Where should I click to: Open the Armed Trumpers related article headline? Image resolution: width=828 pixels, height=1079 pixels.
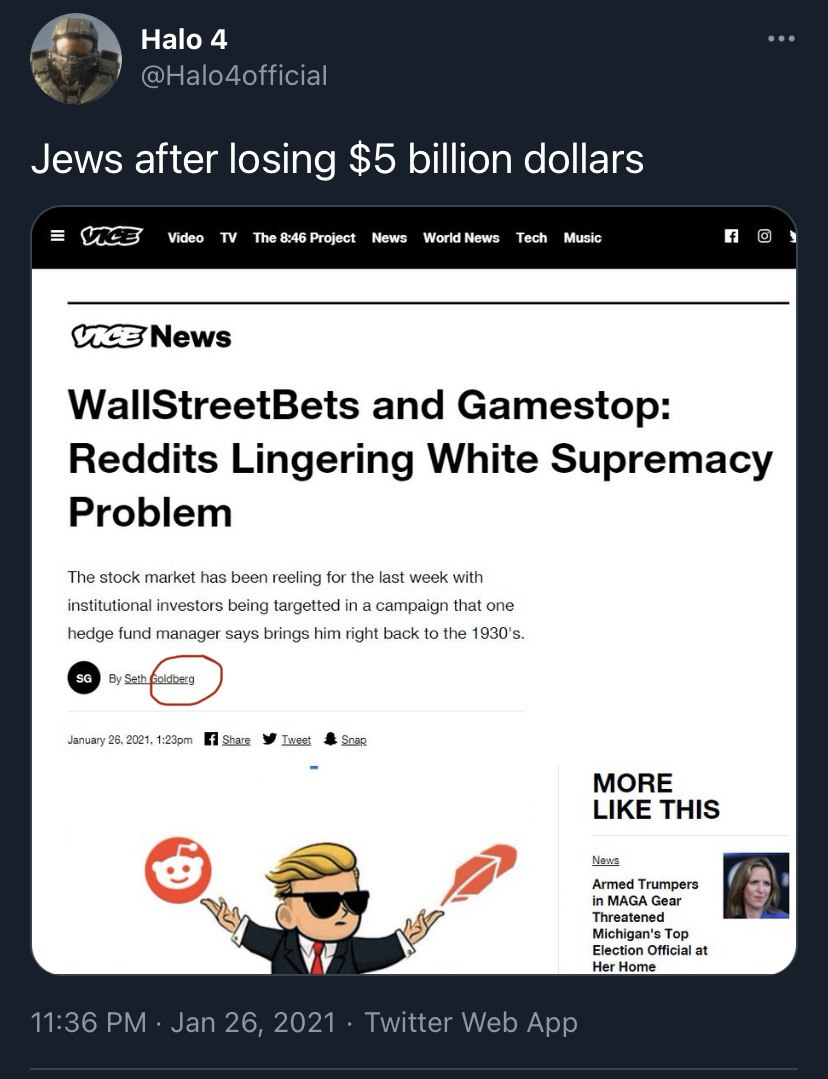click(x=650, y=925)
